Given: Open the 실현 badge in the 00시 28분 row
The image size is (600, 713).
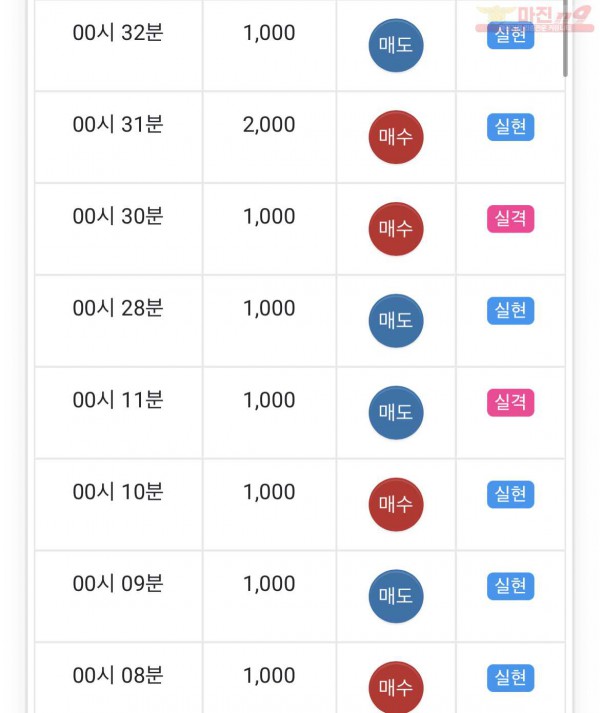Looking at the screenshot, I should point(510,311).
